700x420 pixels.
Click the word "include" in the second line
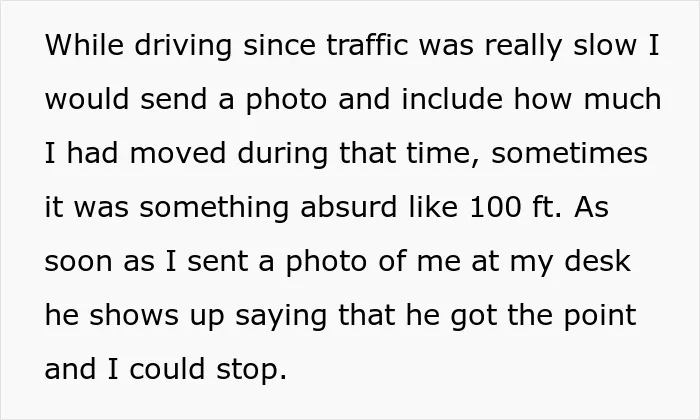click(x=452, y=99)
